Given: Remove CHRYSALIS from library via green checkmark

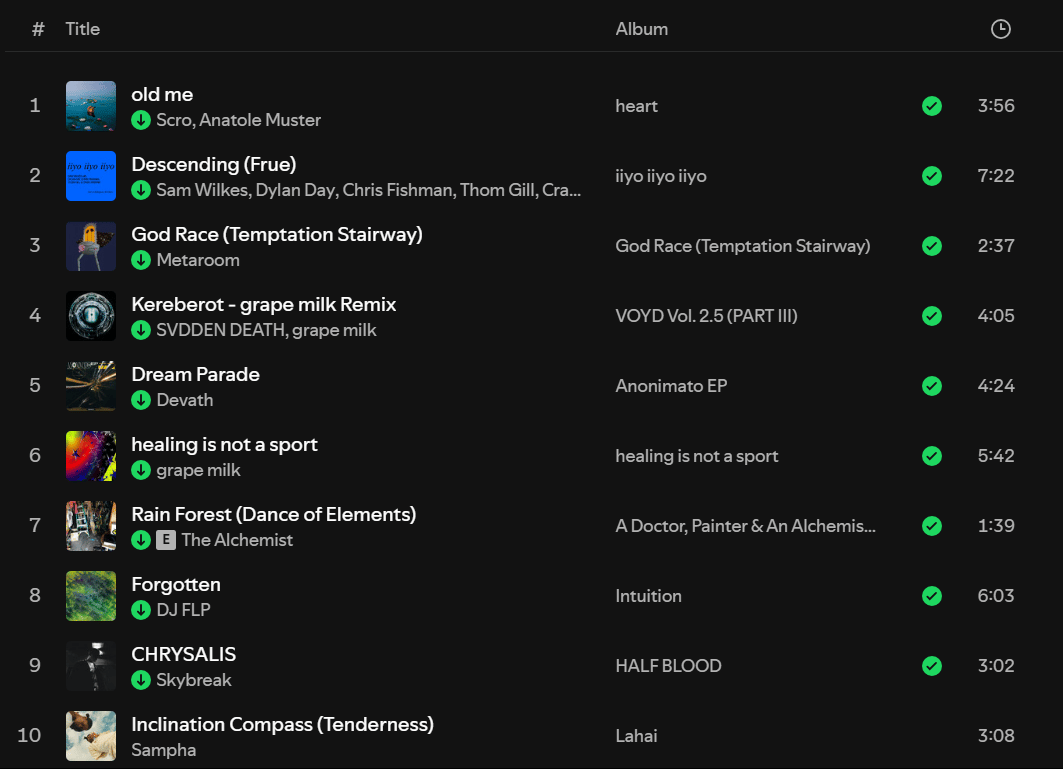Looking at the screenshot, I should pyautogui.click(x=932, y=666).
